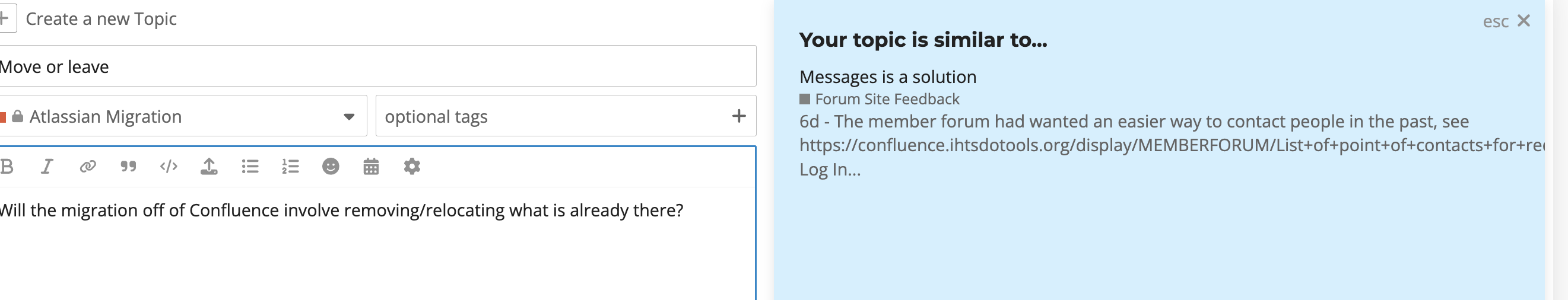
Task: Open the emoji picker
Action: click(x=331, y=166)
